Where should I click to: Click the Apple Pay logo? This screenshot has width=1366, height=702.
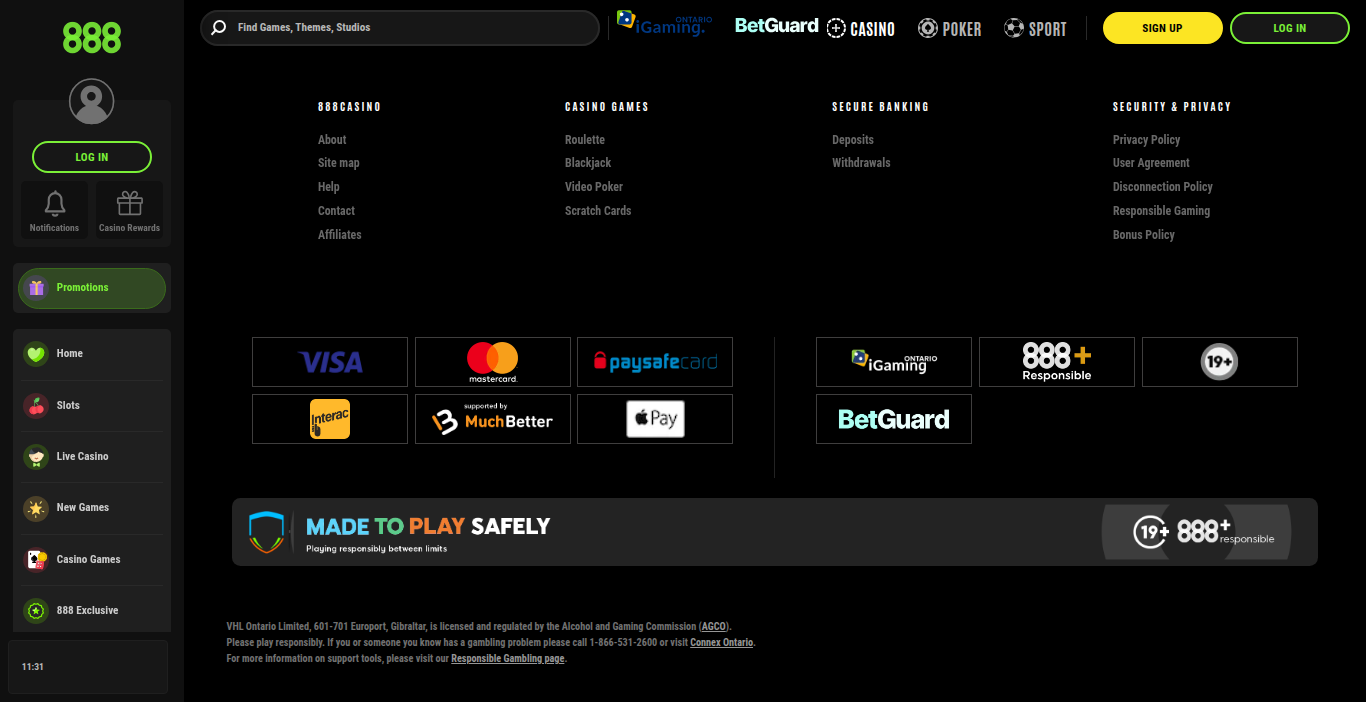point(655,419)
